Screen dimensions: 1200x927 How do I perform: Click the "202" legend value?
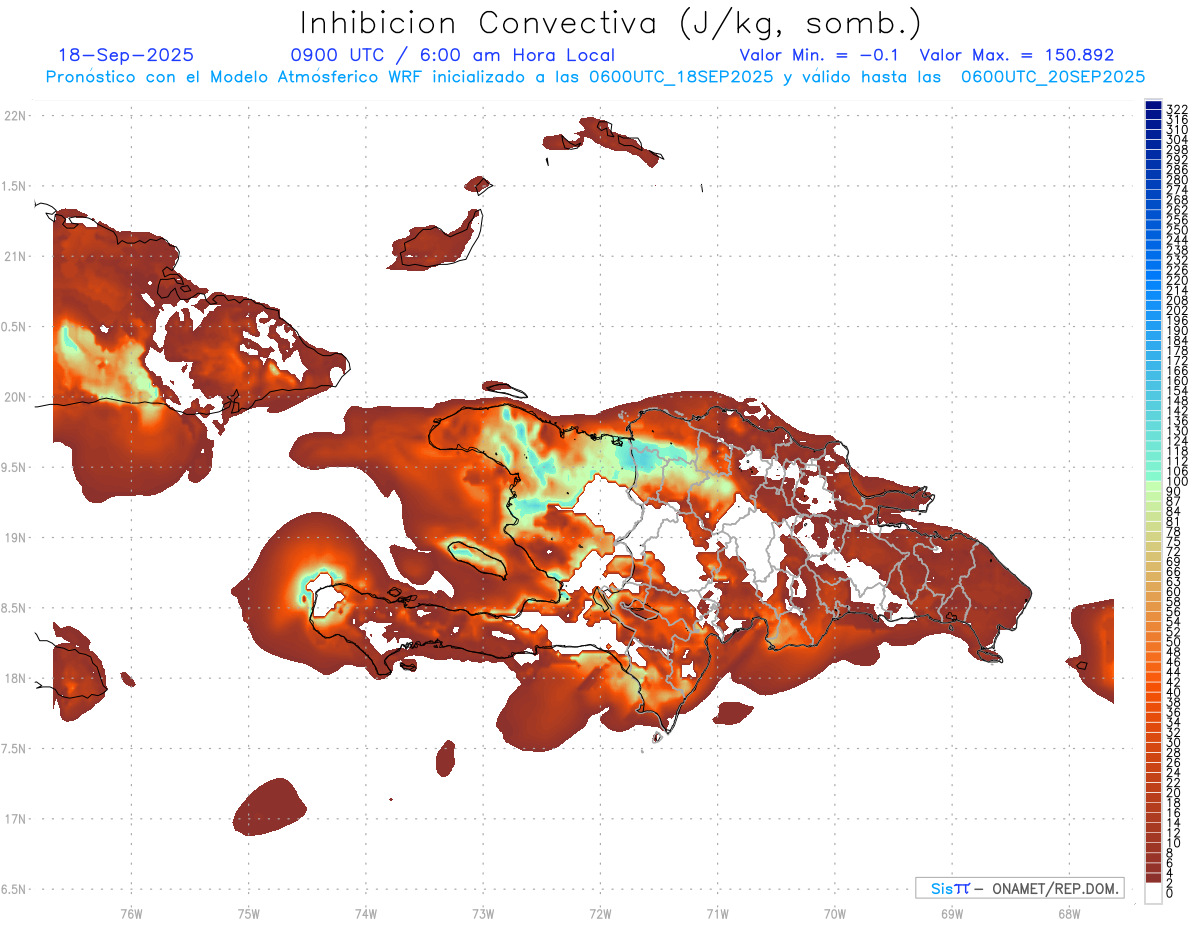1177,310
